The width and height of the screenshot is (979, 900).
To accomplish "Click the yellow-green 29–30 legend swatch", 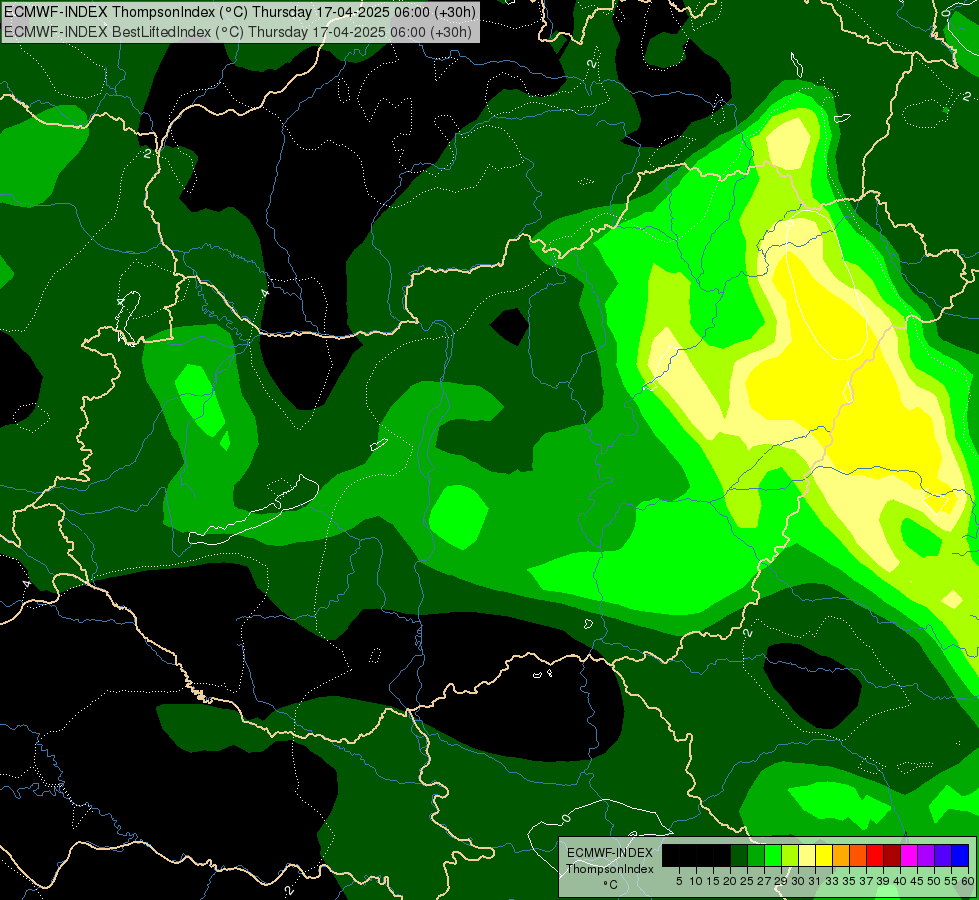I will click(x=790, y=855).
